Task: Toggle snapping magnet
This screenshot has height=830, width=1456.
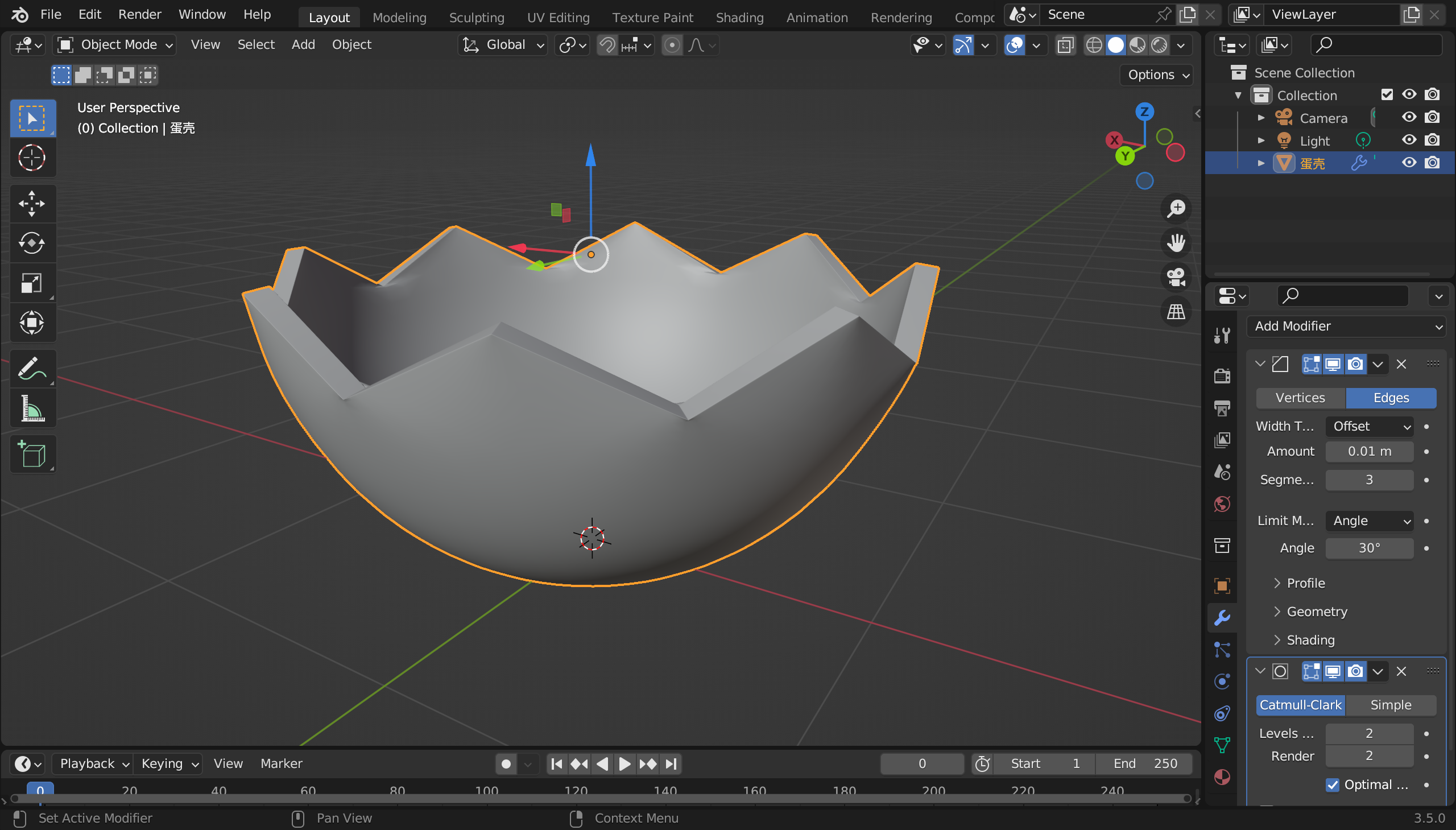Action: click(607, 45)
